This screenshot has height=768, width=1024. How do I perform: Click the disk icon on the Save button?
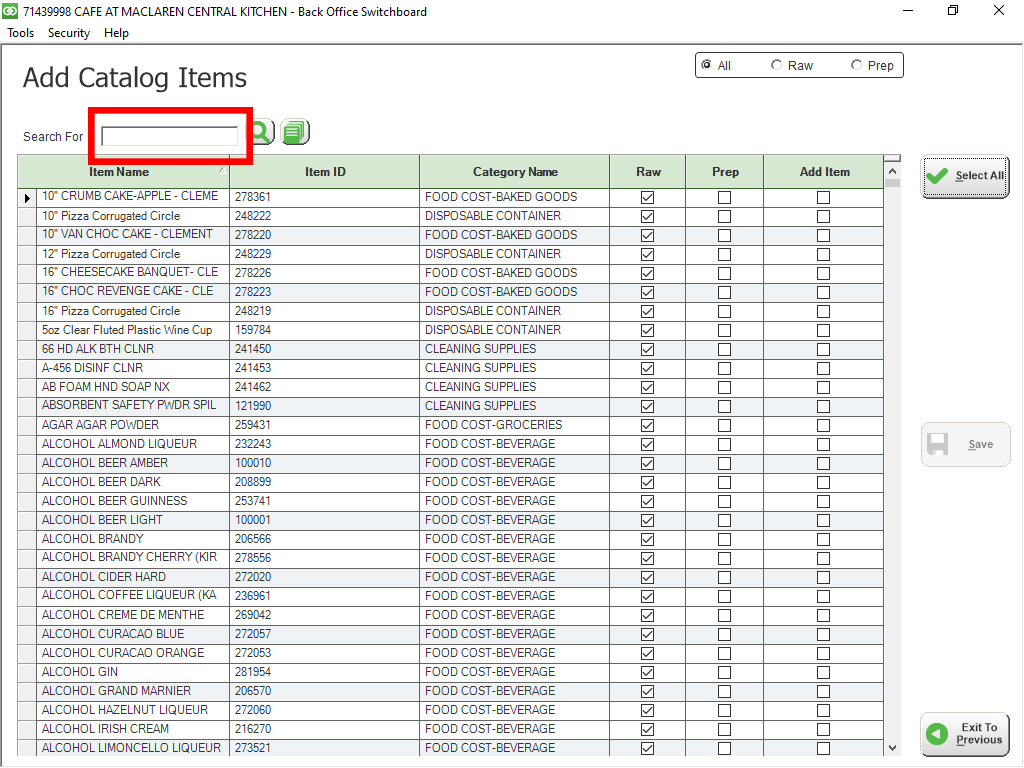(x=939, y=444)
